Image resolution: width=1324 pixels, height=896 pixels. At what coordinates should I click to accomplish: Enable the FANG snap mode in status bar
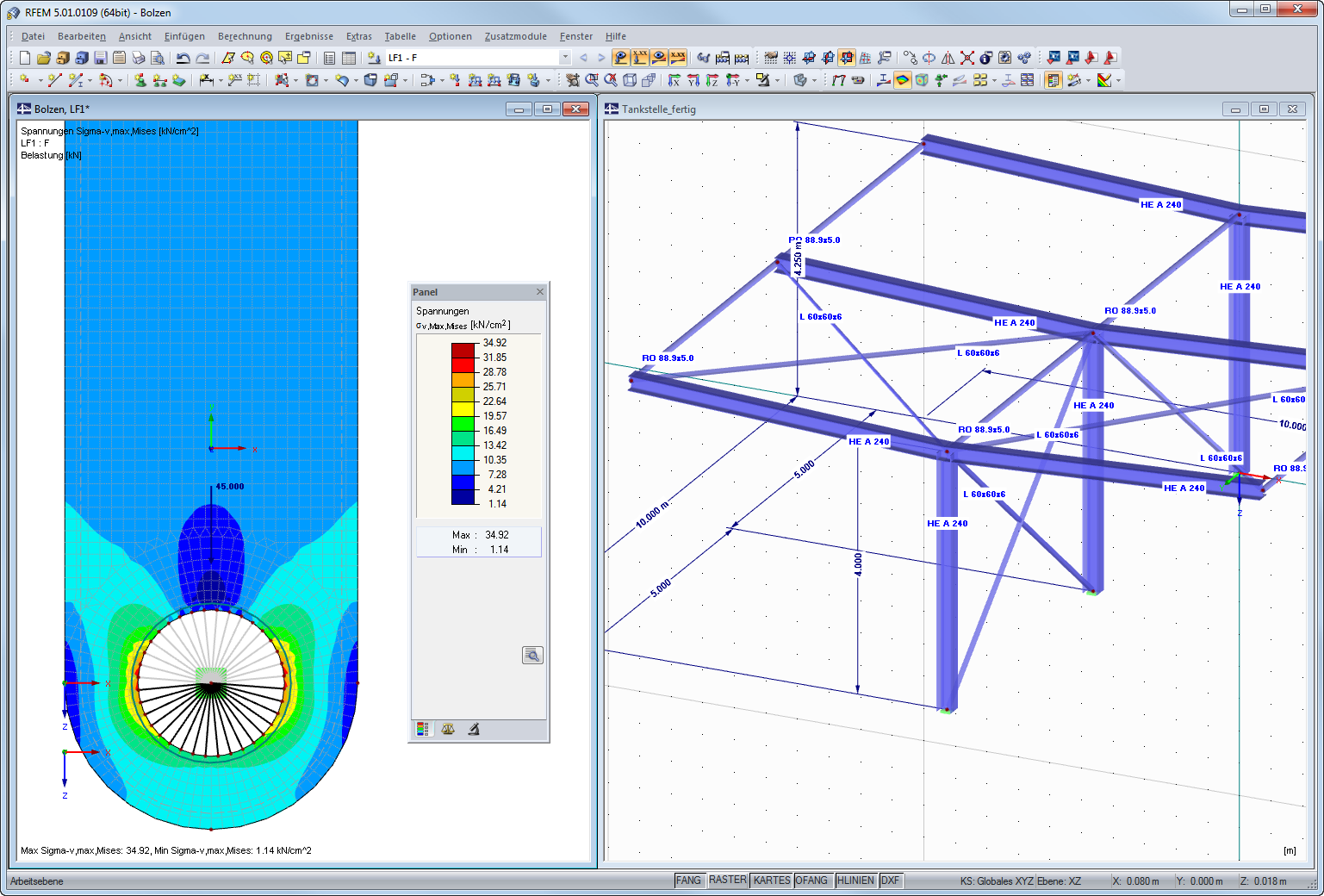coord(689,880)
